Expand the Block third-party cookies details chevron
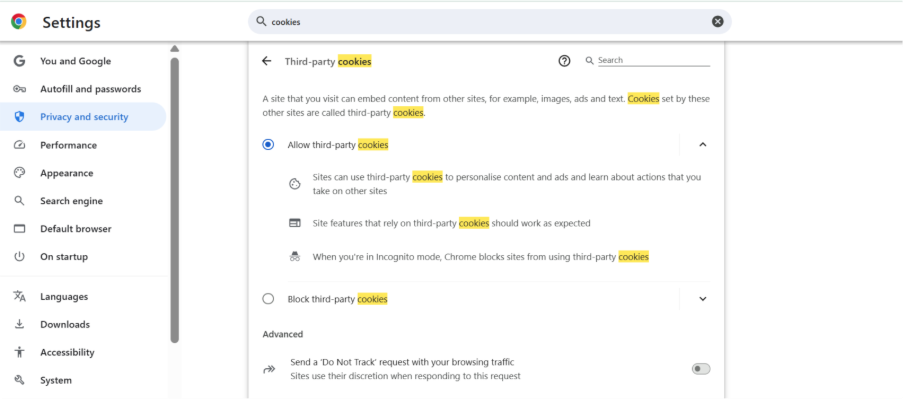This screenshot has width=903, height=399. [702, 299]
